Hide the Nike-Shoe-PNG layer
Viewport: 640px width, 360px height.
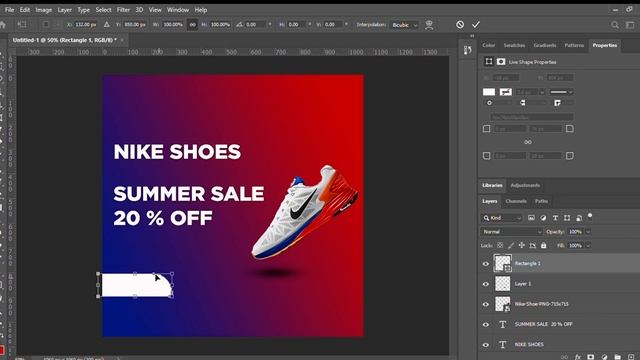tap(486, 304)
